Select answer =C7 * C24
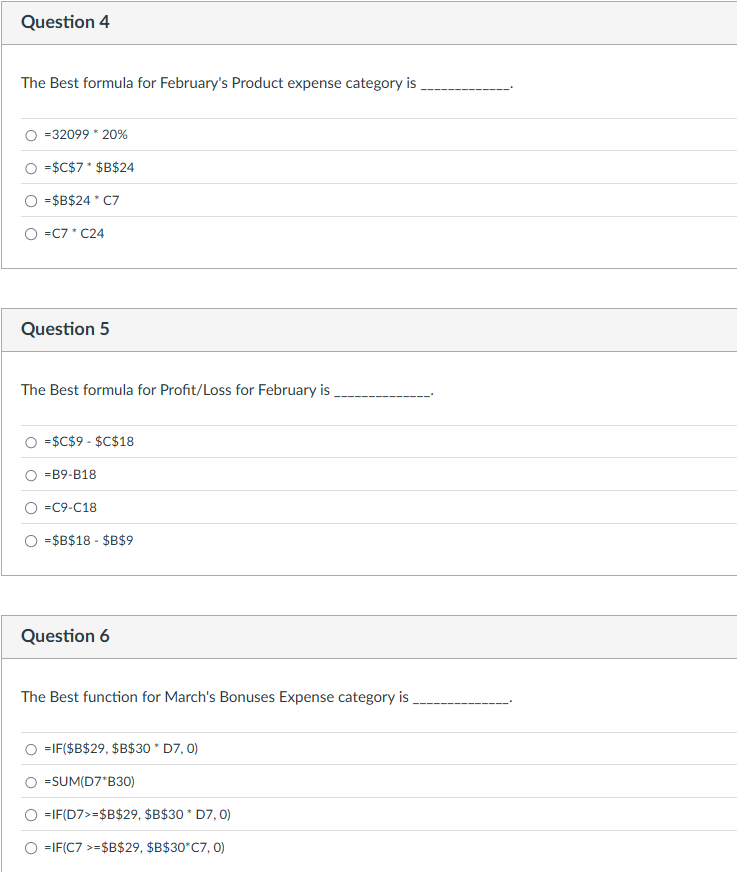737x872 pixels. [30, 233]
